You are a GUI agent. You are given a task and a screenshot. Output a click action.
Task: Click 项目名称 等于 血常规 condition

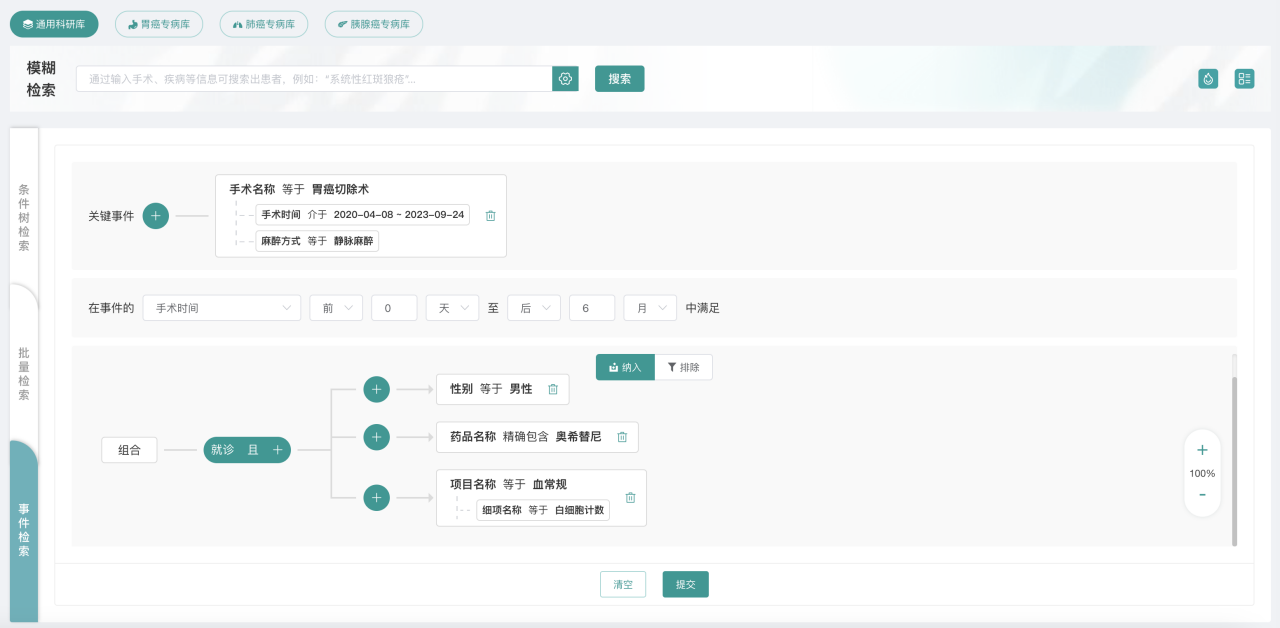tap(509, 484)
